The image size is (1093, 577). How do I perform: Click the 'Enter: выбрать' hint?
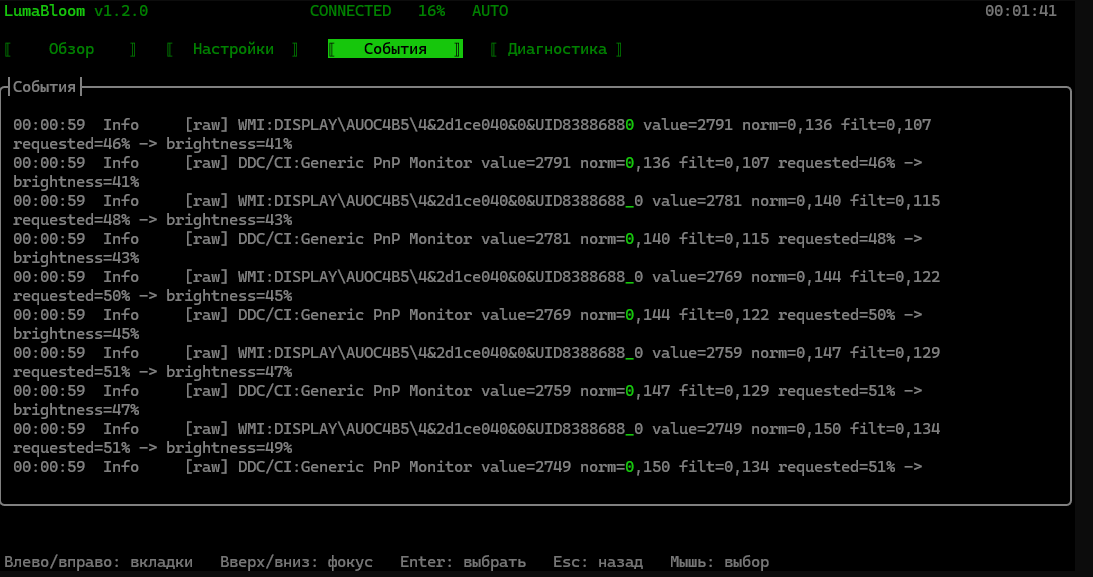[x=463, y=562]
